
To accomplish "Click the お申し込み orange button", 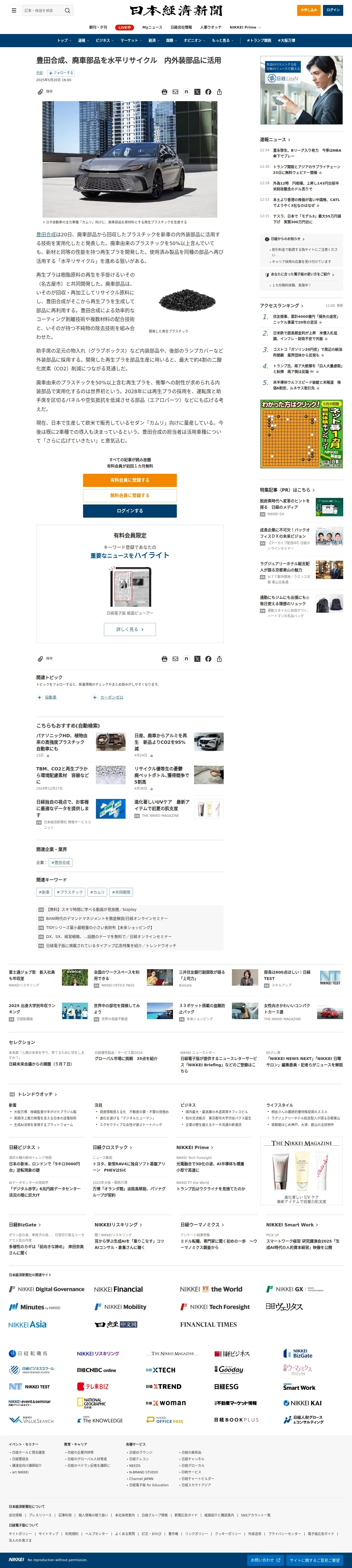I will click(309, 10).
